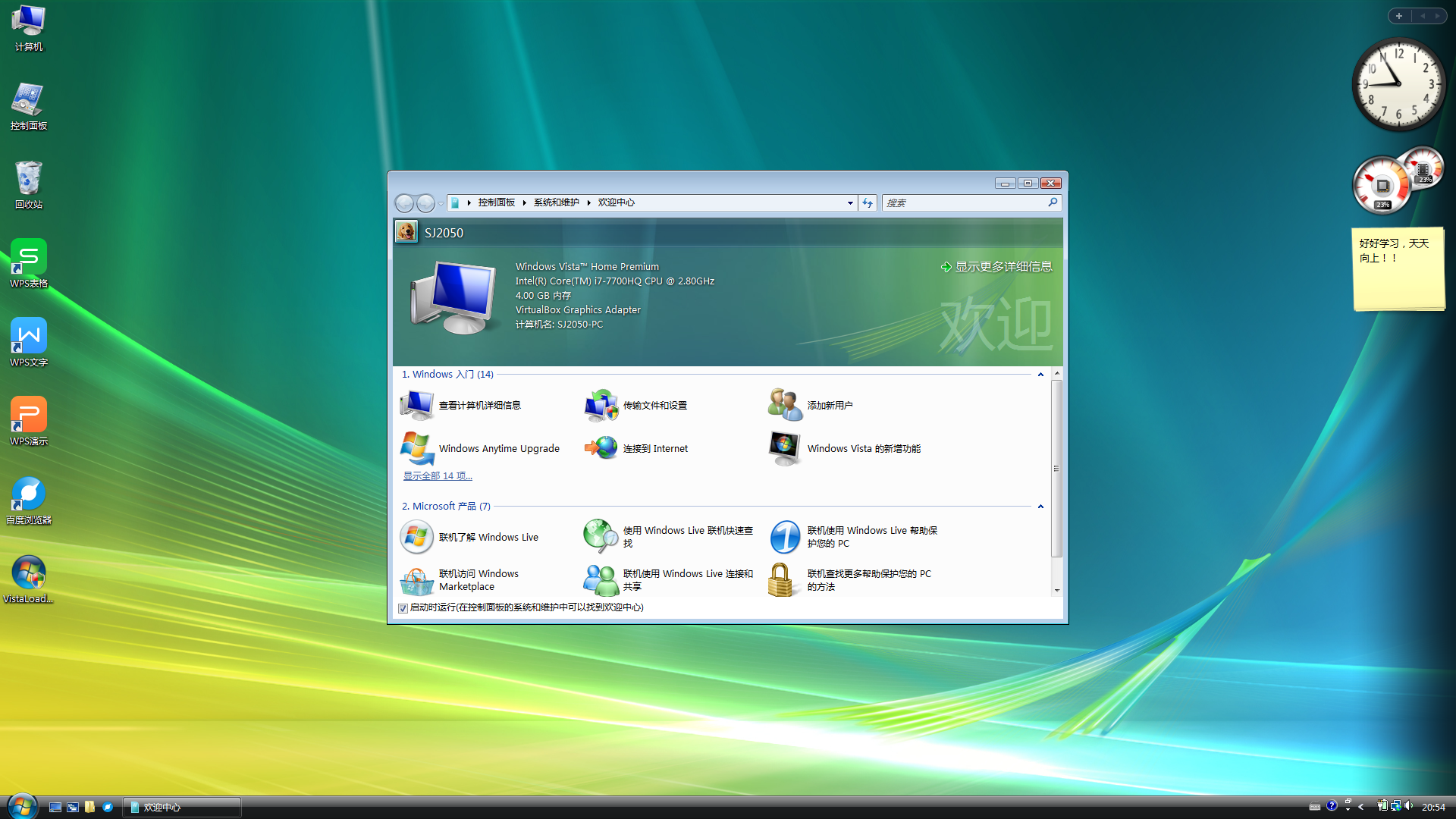Click the network tray icon
1456x819 pixels.
click(x=1395, y=806)
